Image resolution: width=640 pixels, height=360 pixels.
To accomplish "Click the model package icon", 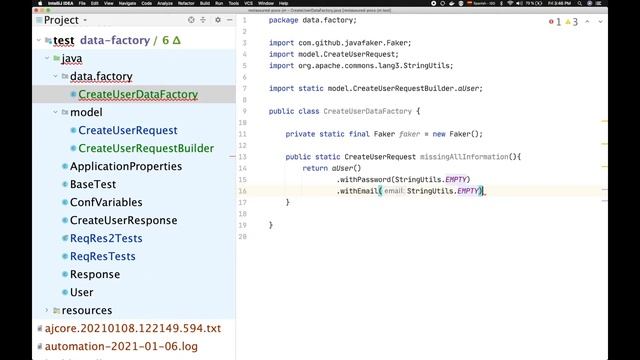I will click(64, 112).
